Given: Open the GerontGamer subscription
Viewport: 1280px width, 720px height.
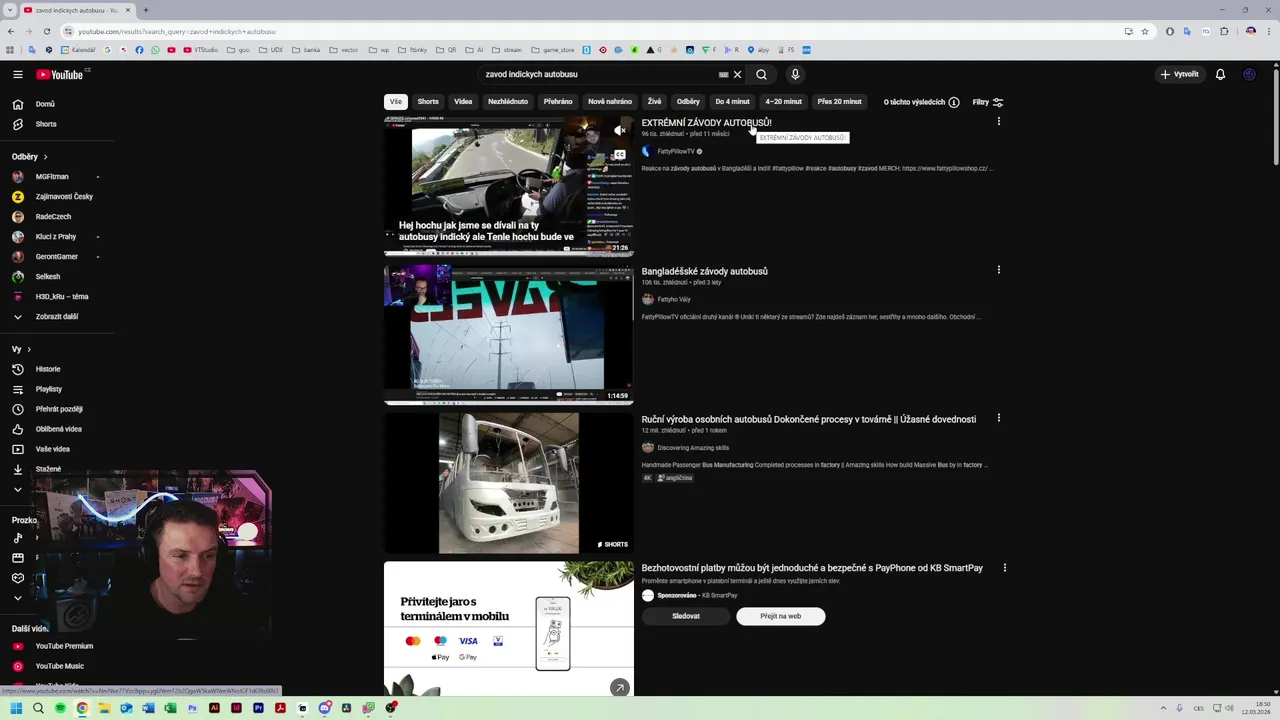Looking at the screenshot, I should [x=56, y=257].
